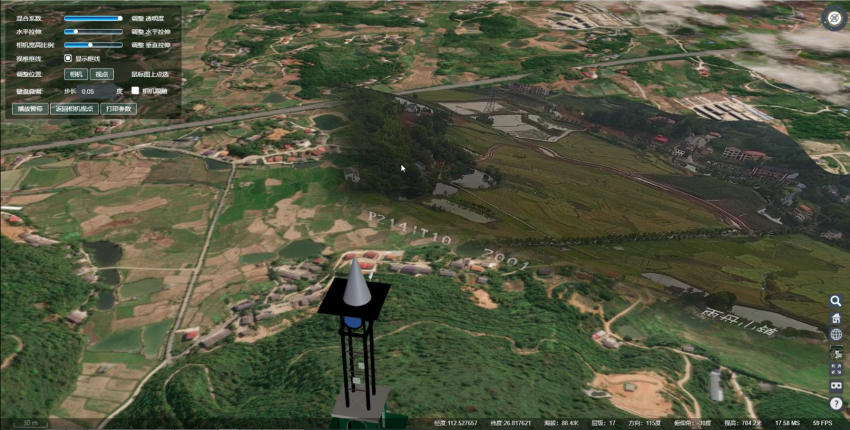
Task: Click the compass icon at top right
Action: coord(832,18)
